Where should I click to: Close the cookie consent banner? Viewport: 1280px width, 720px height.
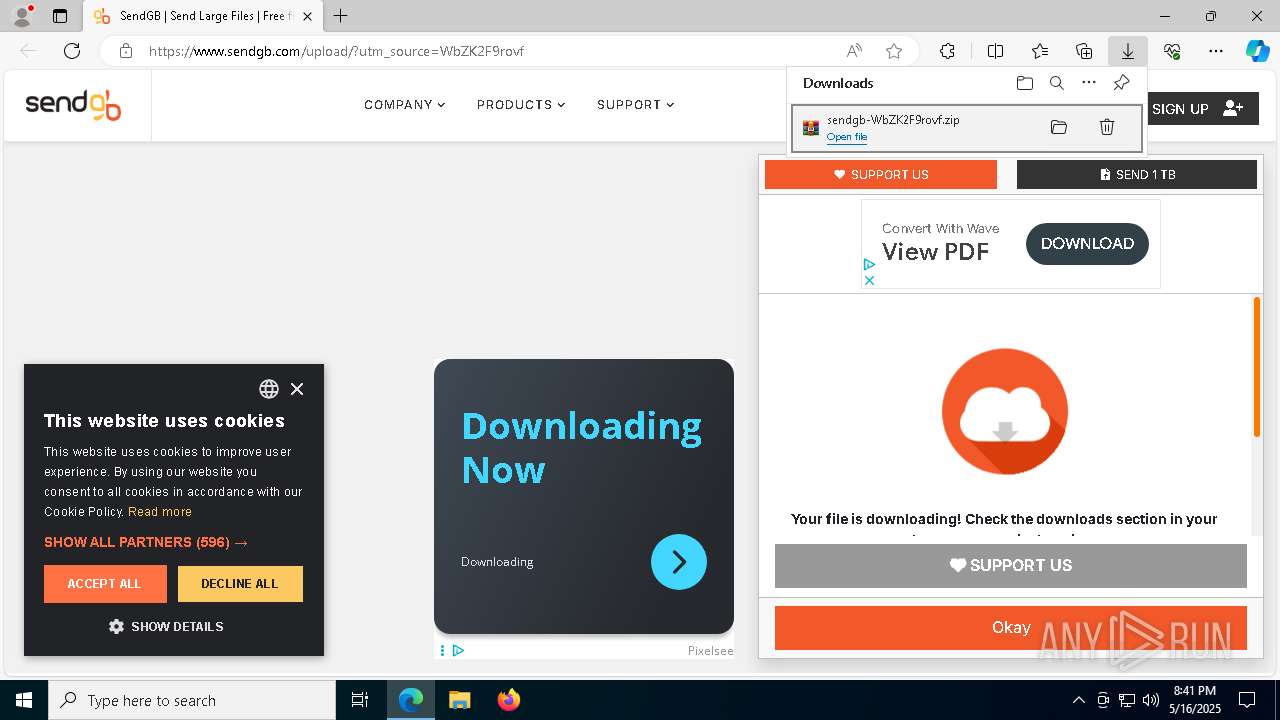(297, 389)
